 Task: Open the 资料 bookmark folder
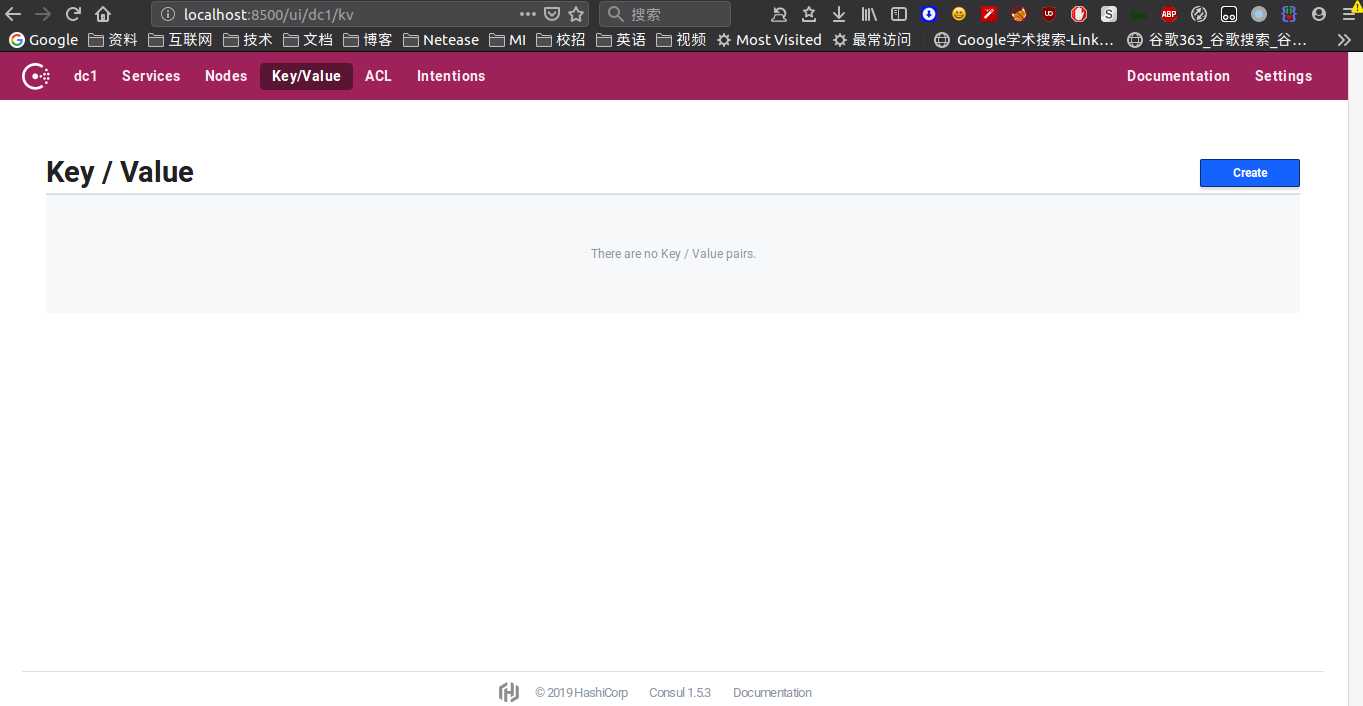pyautogui.click(x=113, y=40)
